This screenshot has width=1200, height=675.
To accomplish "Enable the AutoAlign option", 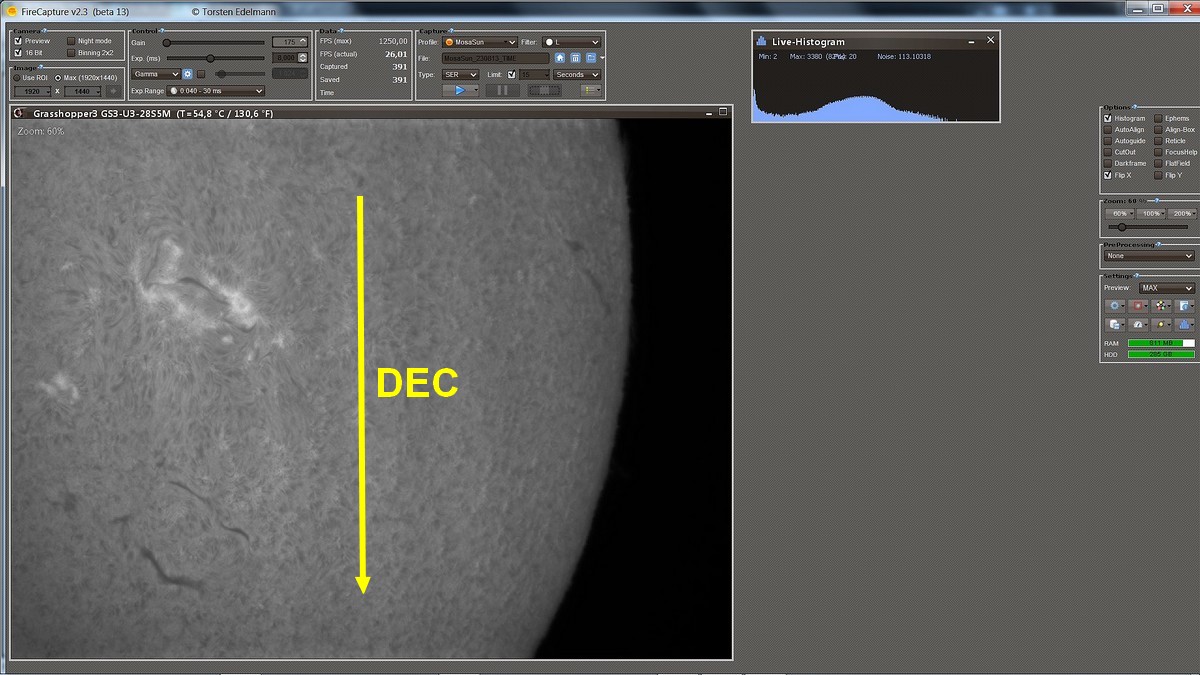I will point(1108,129).
